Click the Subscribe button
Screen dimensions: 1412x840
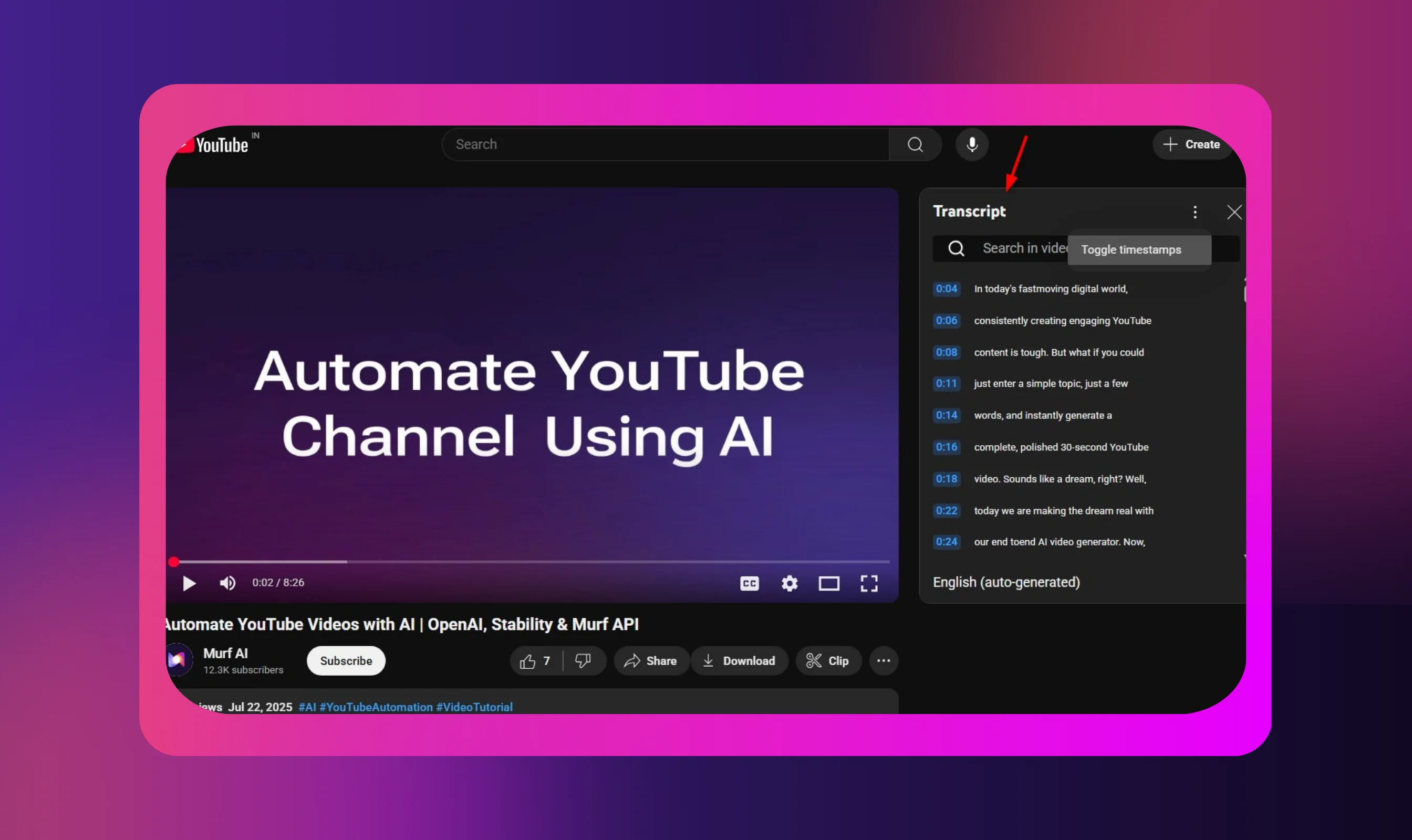346,660
